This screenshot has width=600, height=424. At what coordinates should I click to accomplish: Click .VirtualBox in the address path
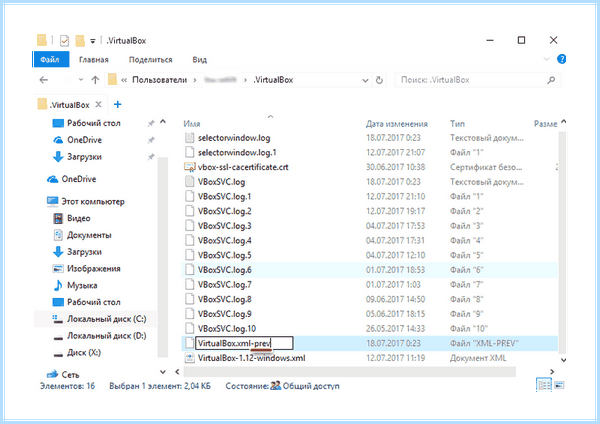click(273, 80)
